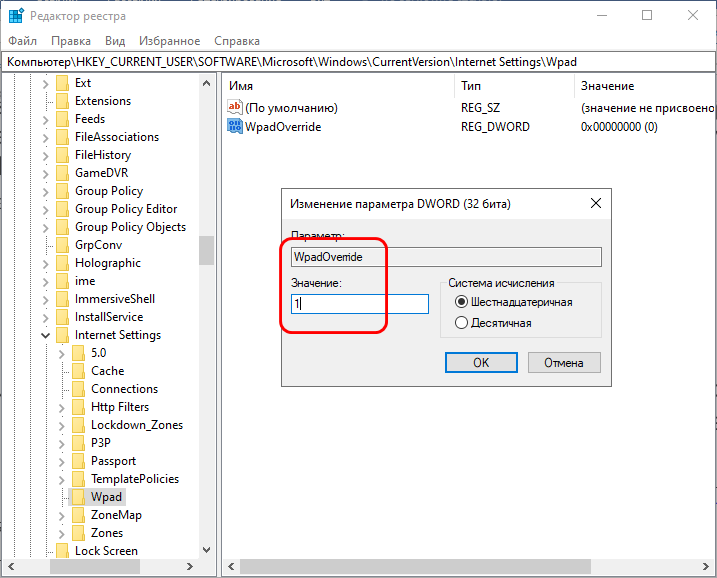Click the Extensions folder icon
This screenshot has height=578, width=717.
pos(62,101)
